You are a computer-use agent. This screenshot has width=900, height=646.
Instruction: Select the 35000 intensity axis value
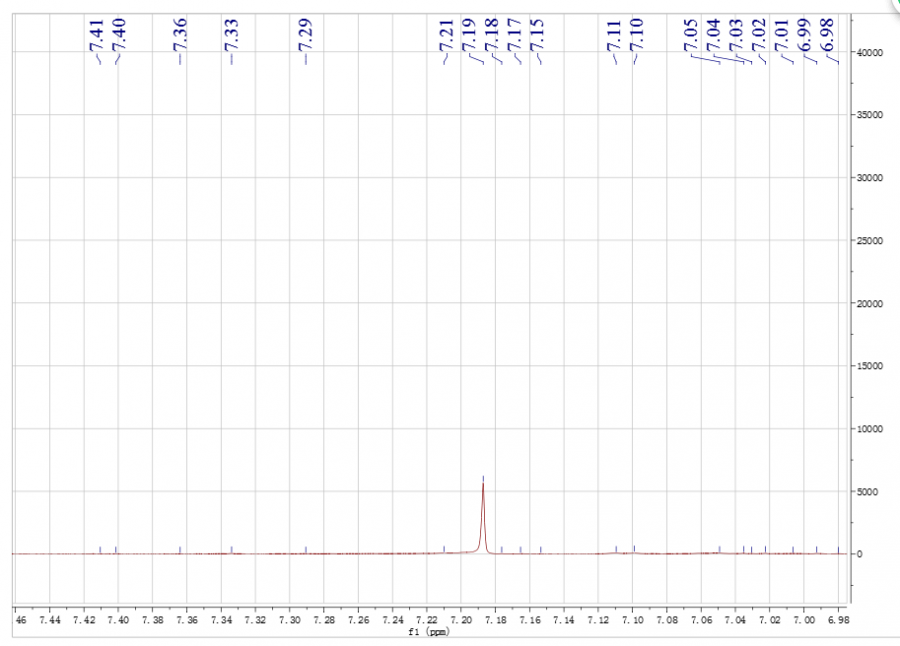870,115
